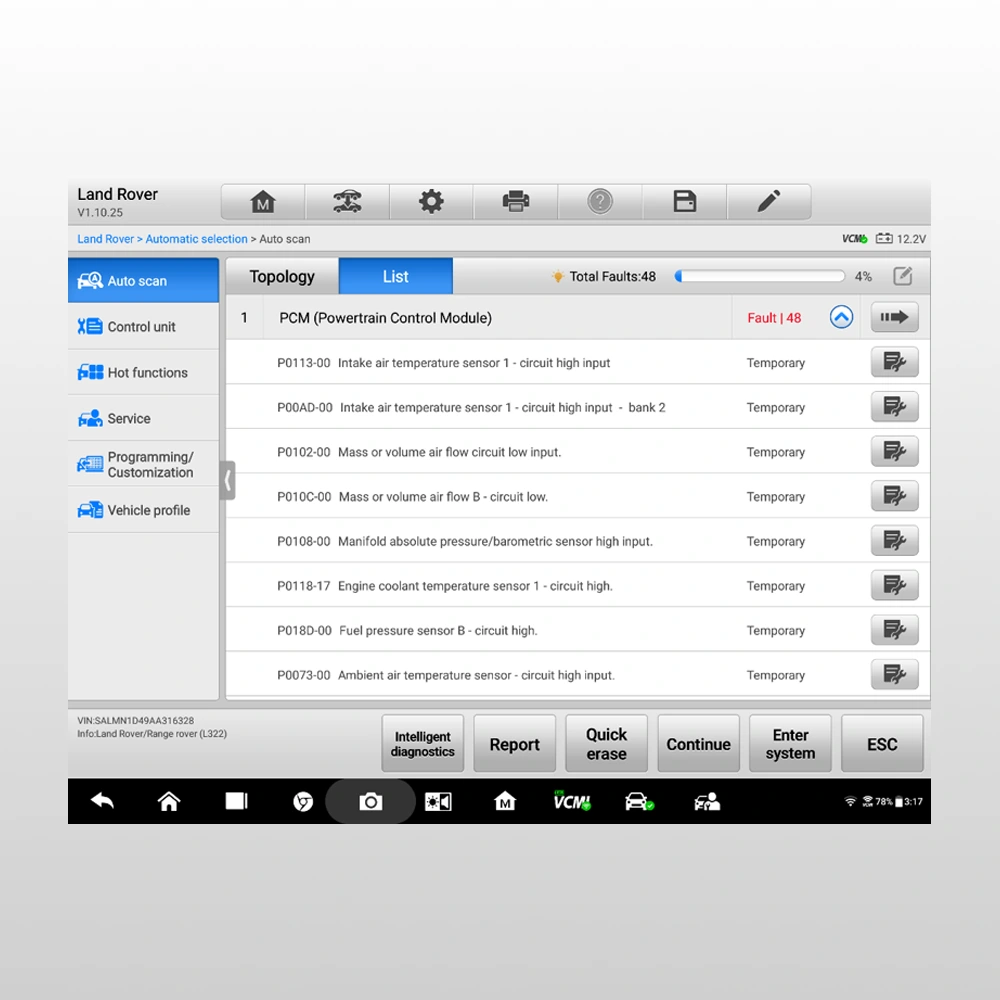Screen dimensions: 1000x1000
Task: Print scan results with printer icon
Action: [x=516, y=202]
